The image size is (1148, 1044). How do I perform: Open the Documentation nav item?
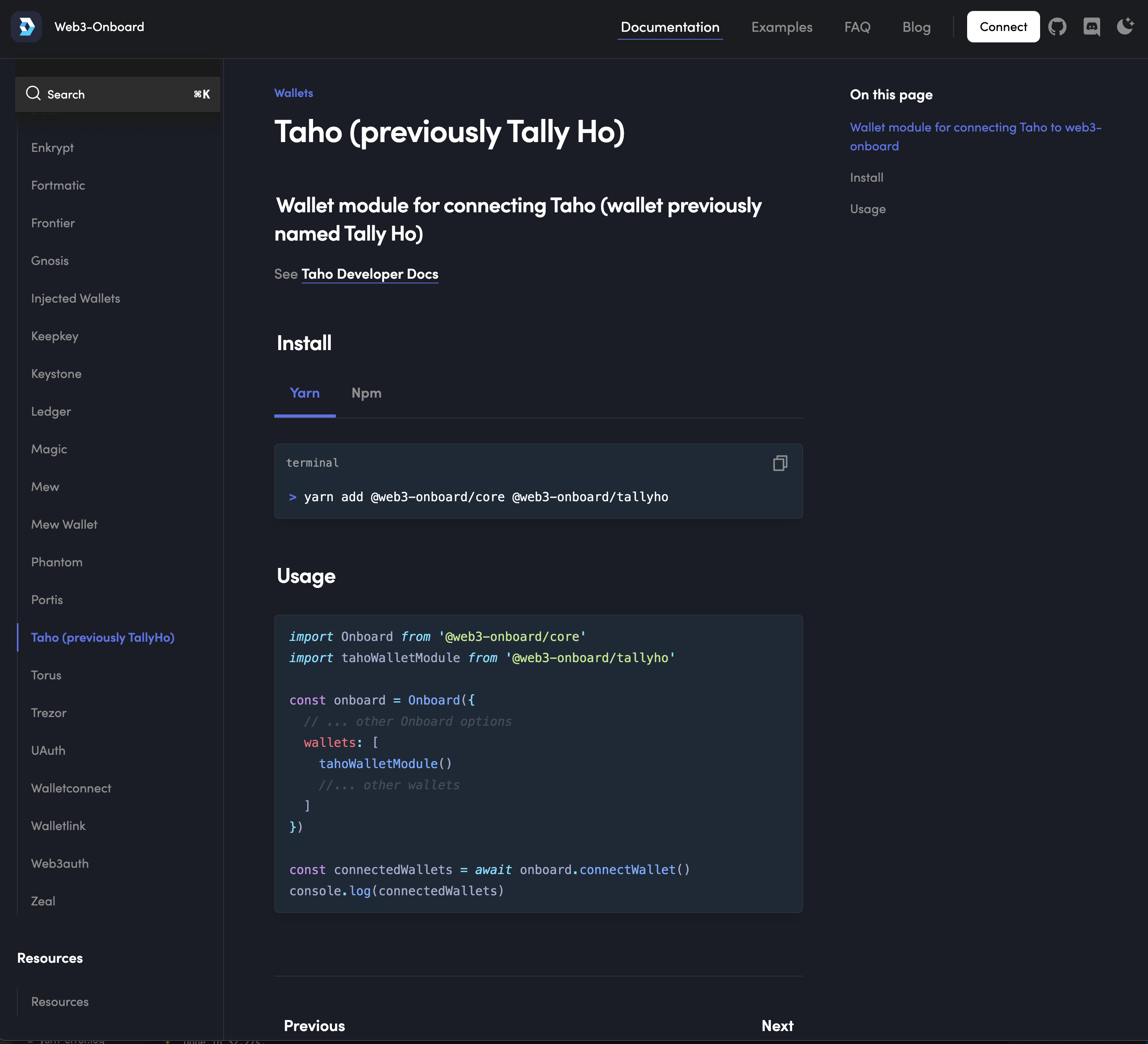coord(670,27)
